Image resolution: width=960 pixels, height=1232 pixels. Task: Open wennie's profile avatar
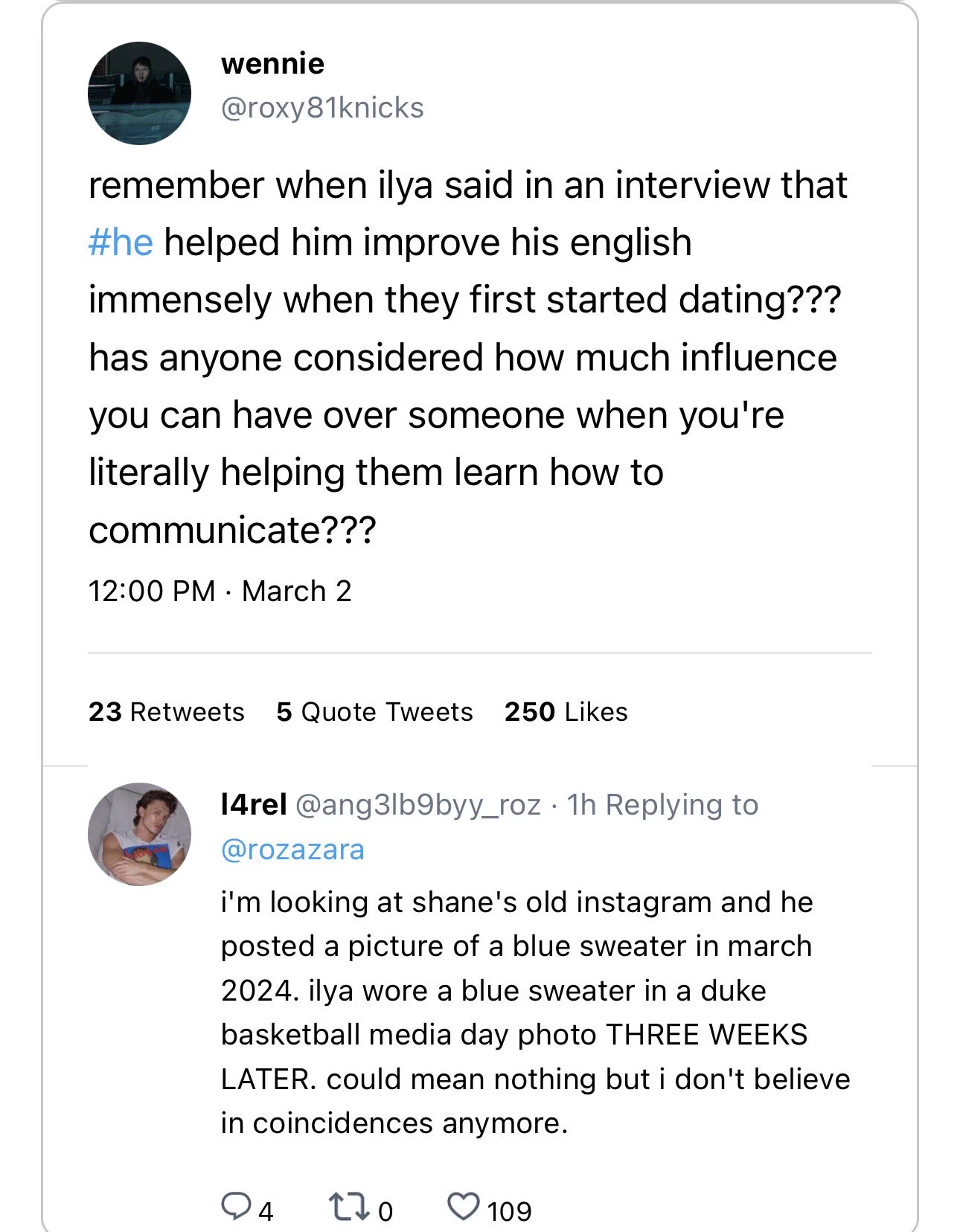[x=139, y=94]
